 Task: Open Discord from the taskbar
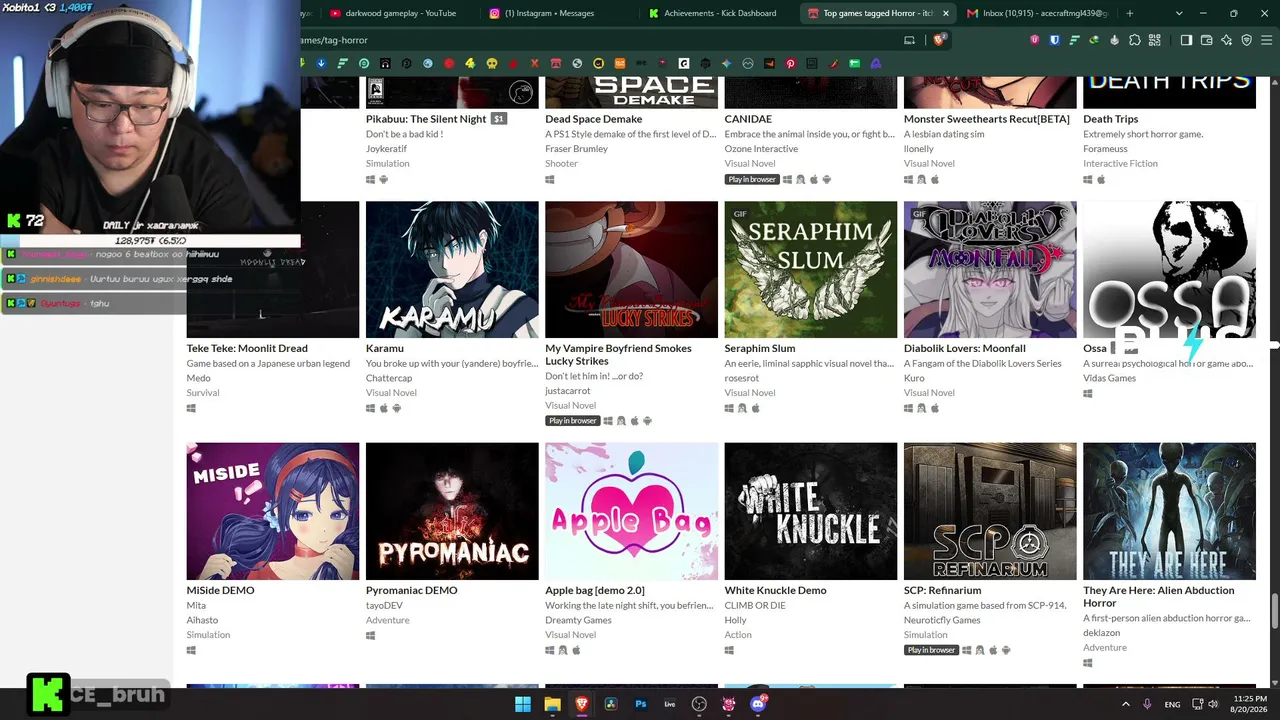tap(758, 704)
